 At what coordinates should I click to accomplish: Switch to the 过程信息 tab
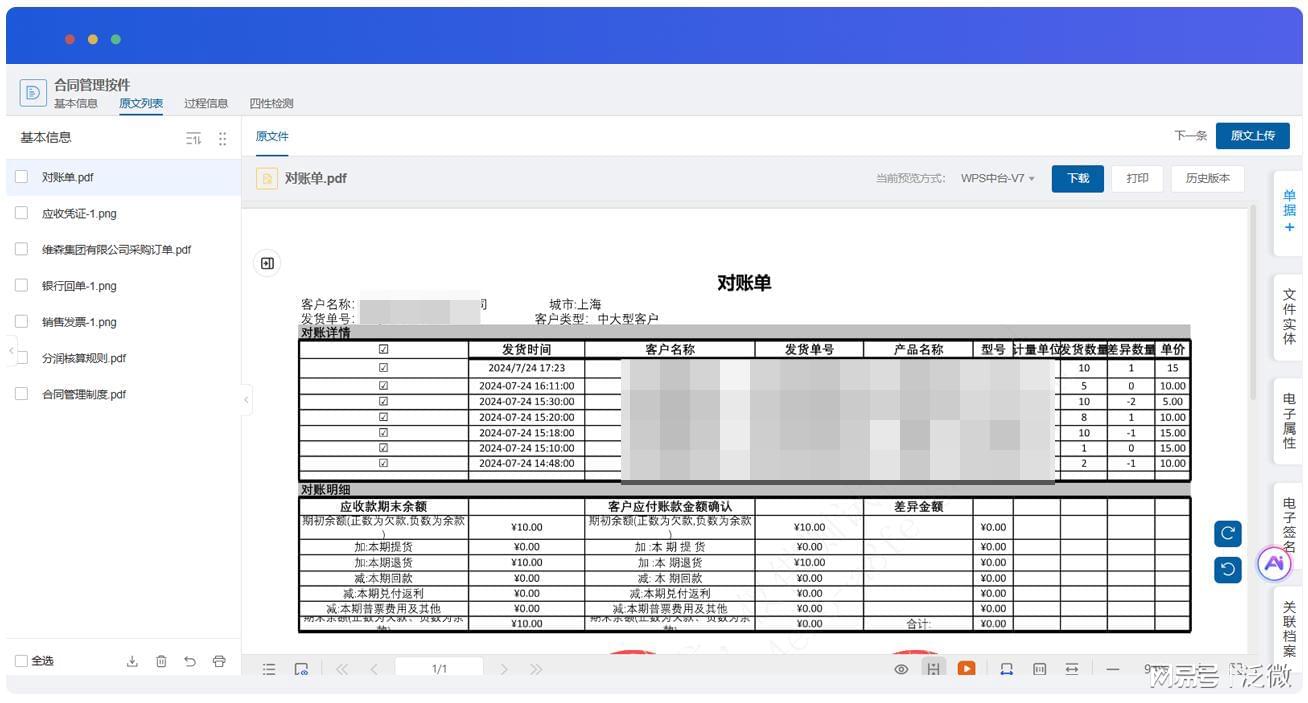(x=206, y=103)
